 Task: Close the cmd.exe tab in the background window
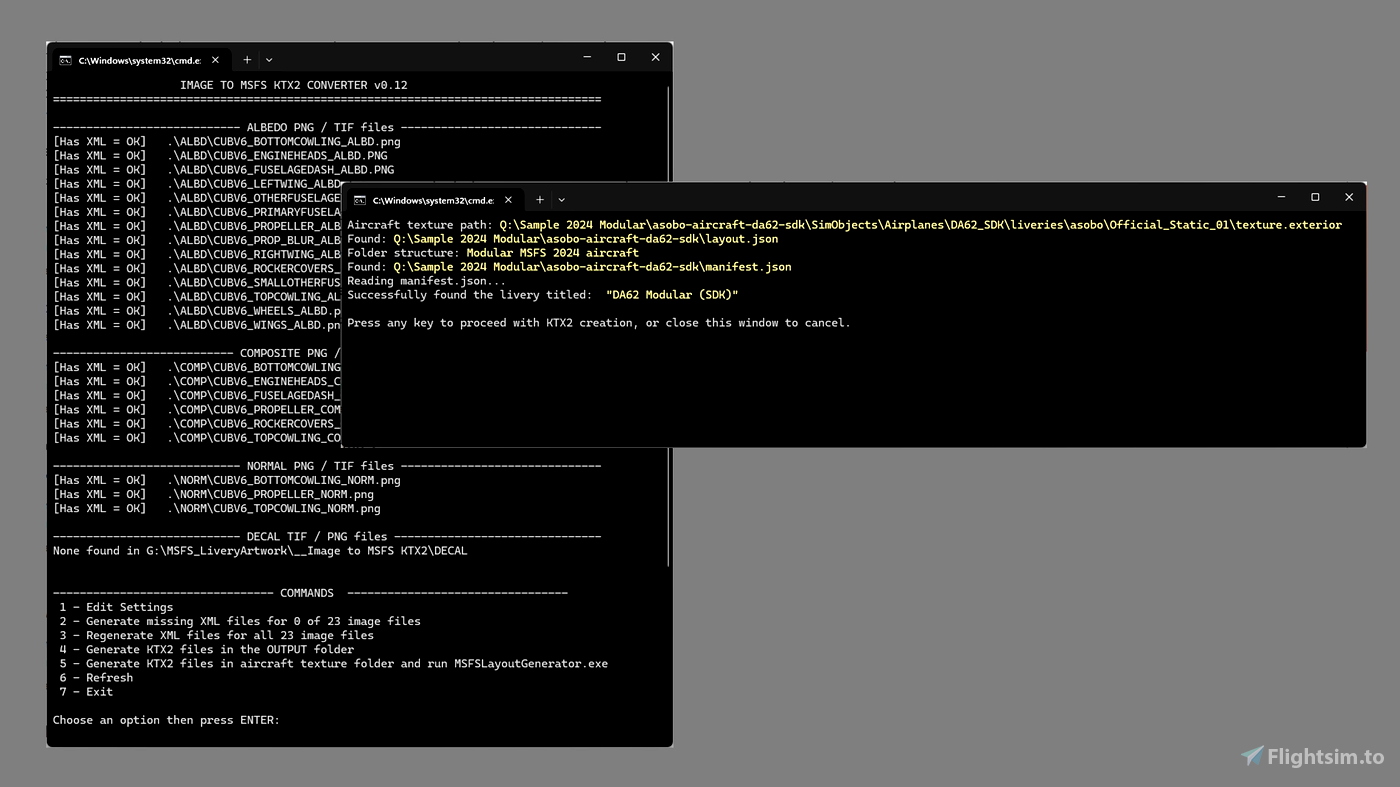coord(214,60)
